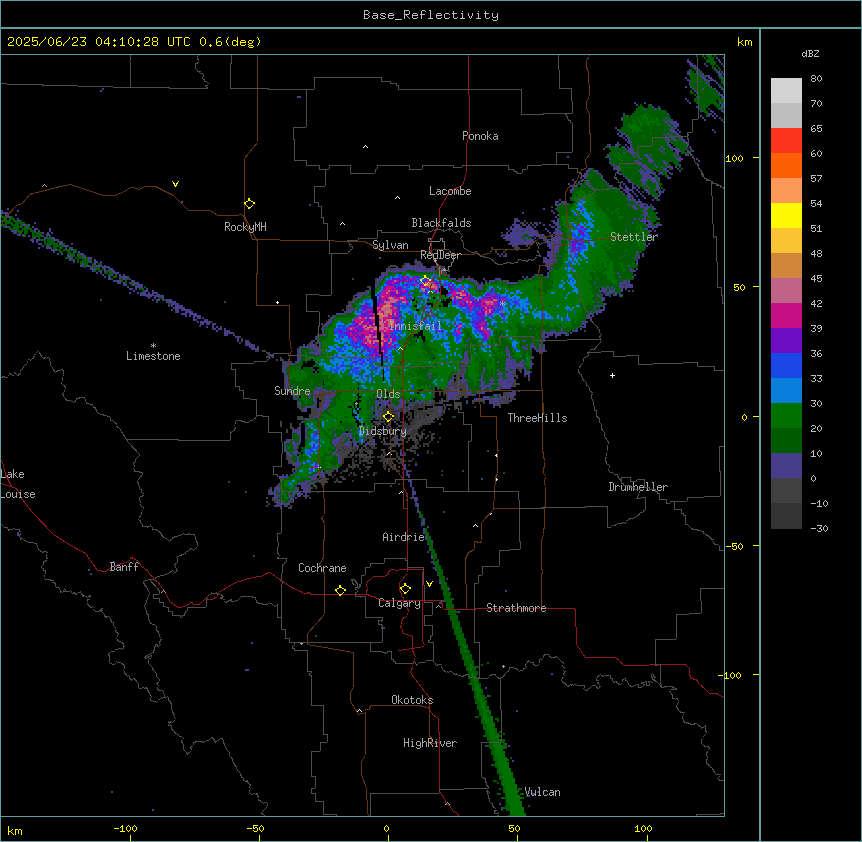Image resolution: width=862 pixels, height=842 pixels.
Task: Select the dark gray -10 to 0 dBZ swatch
Action: tap(786, 491)
